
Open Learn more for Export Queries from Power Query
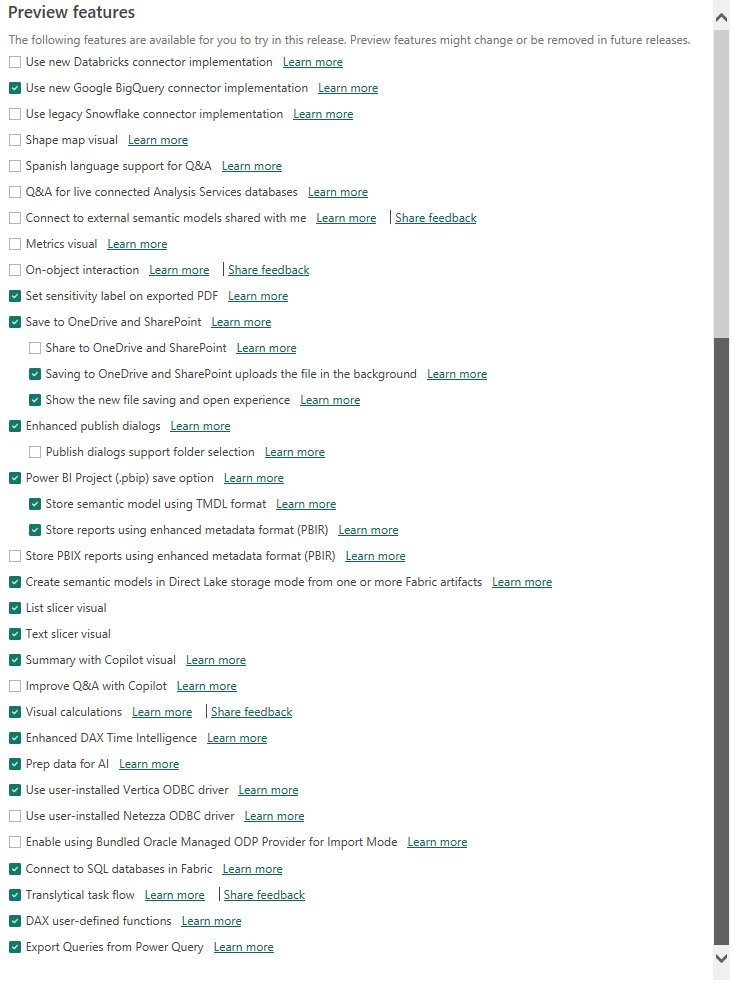(243, 948)
